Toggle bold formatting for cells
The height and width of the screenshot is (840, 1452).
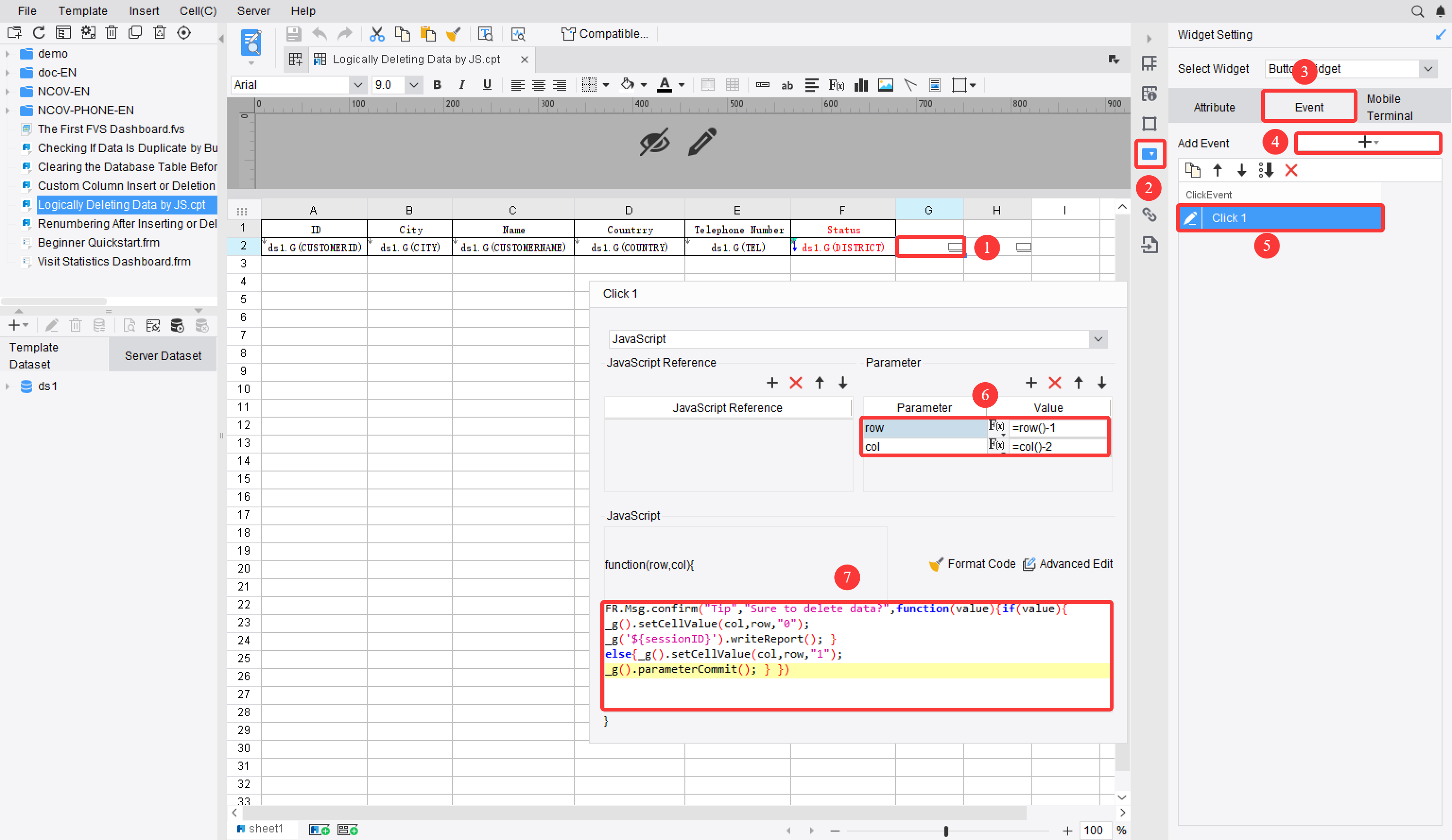[437, 85]
